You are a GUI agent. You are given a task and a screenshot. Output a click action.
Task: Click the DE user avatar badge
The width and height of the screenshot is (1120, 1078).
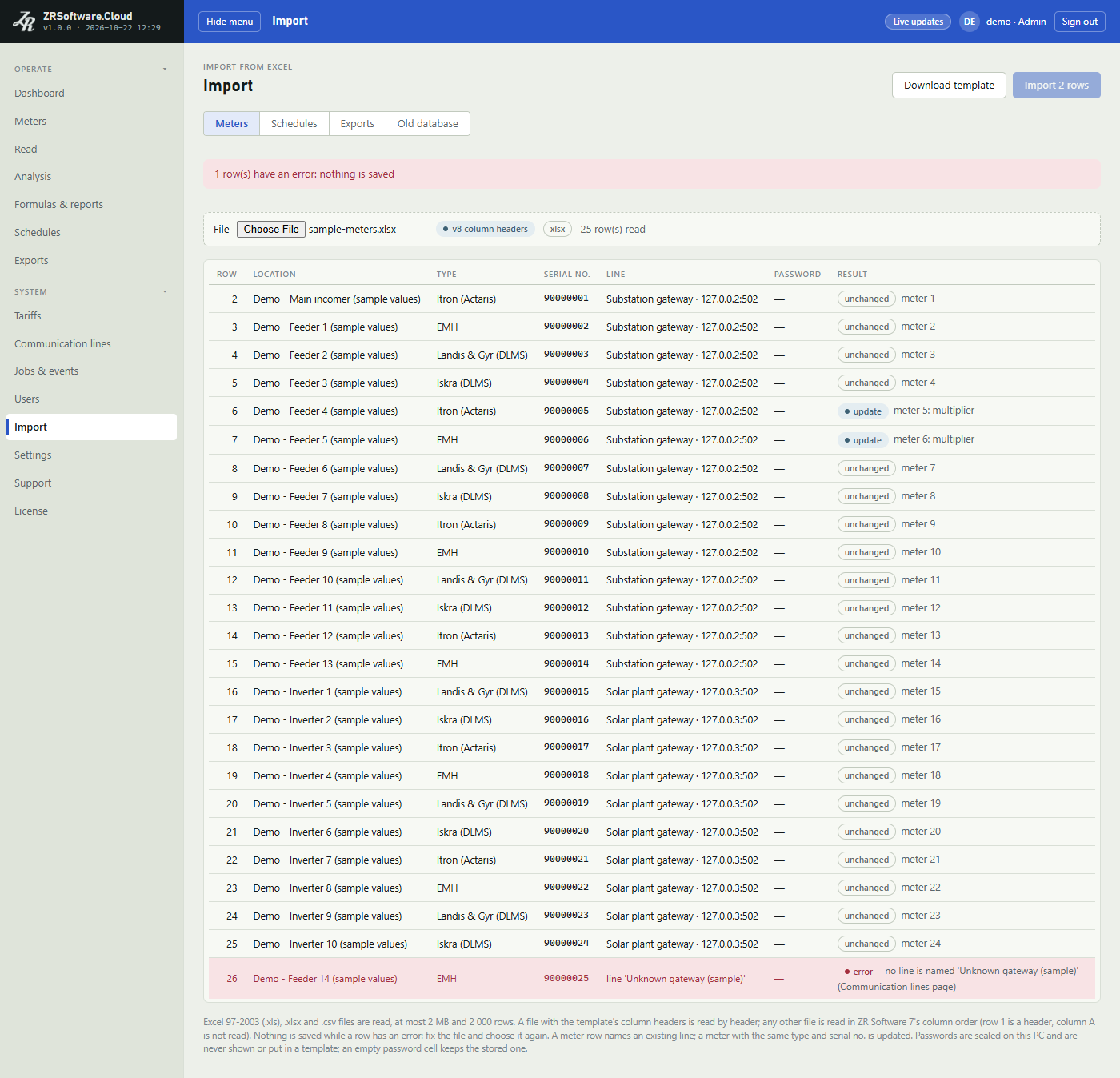(969, 22)
